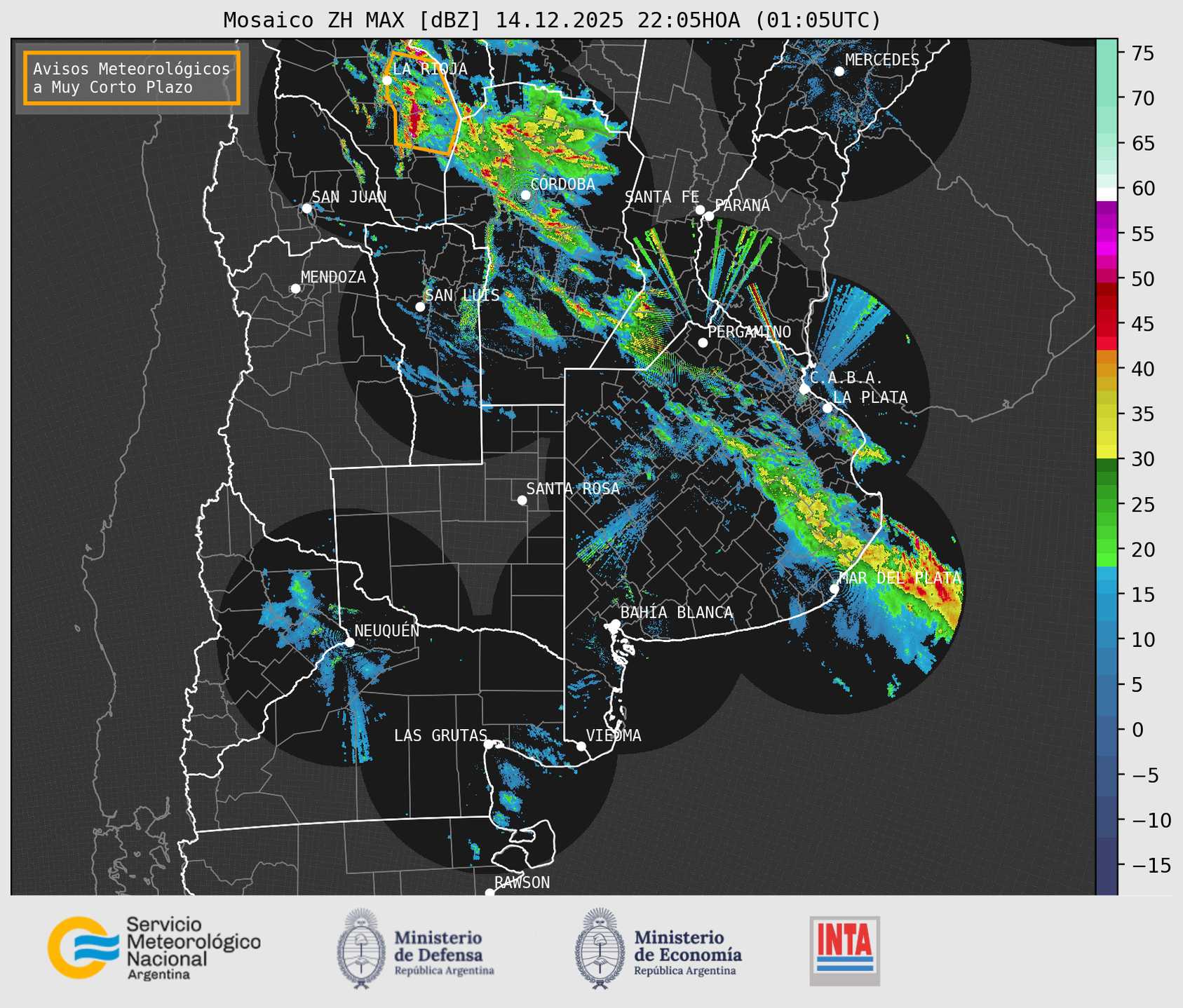Click the green 25 dBZ color band
Viewport: 1183px width, 1008px height.
tap(1107, 505)
